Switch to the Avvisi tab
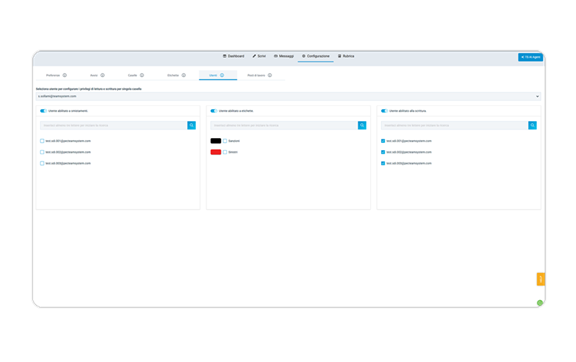 pos(94,75)
